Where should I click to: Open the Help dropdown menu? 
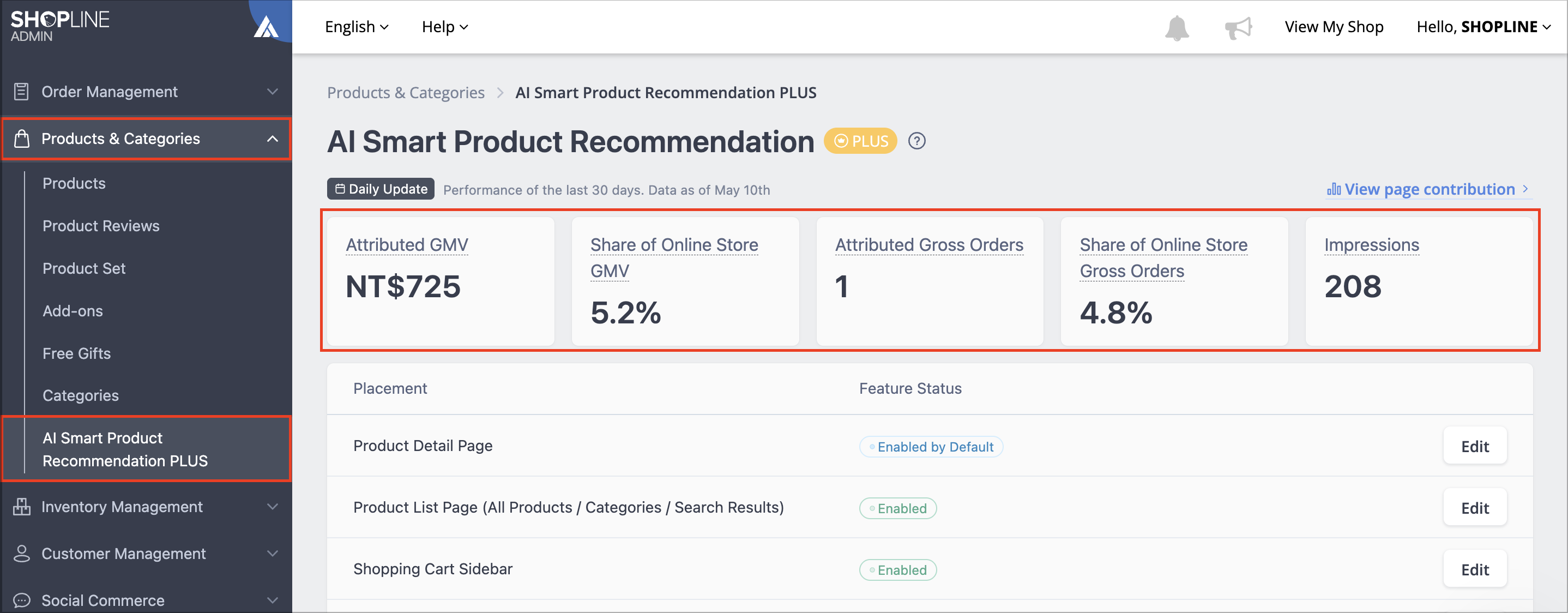(x=445, y=27)
